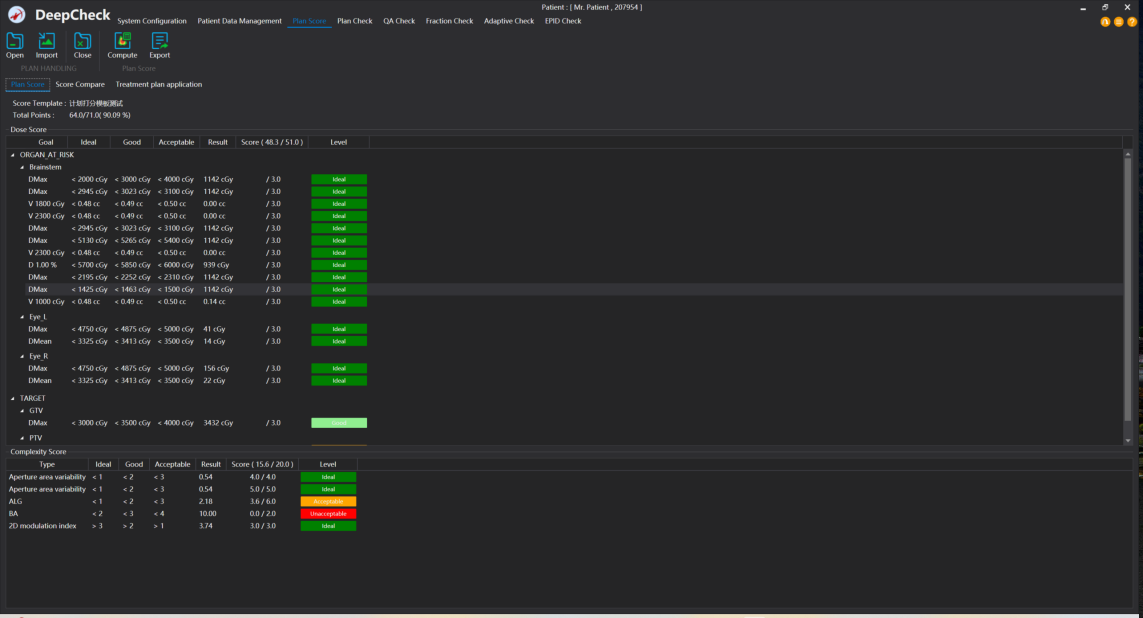This screenshot has height=618, width=1143.
Task: Go to the EPID Check tab
Action: tap(562, 21)
